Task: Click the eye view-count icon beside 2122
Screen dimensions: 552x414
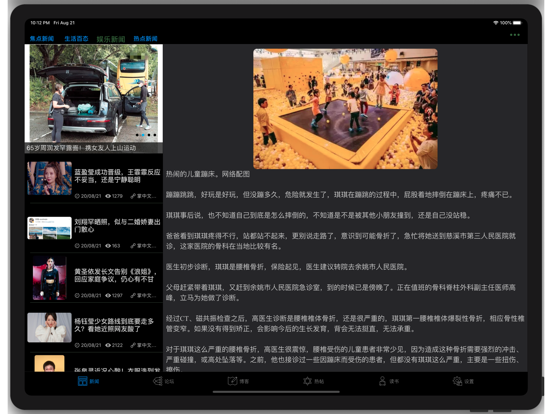Action: (x=108, y=345)
